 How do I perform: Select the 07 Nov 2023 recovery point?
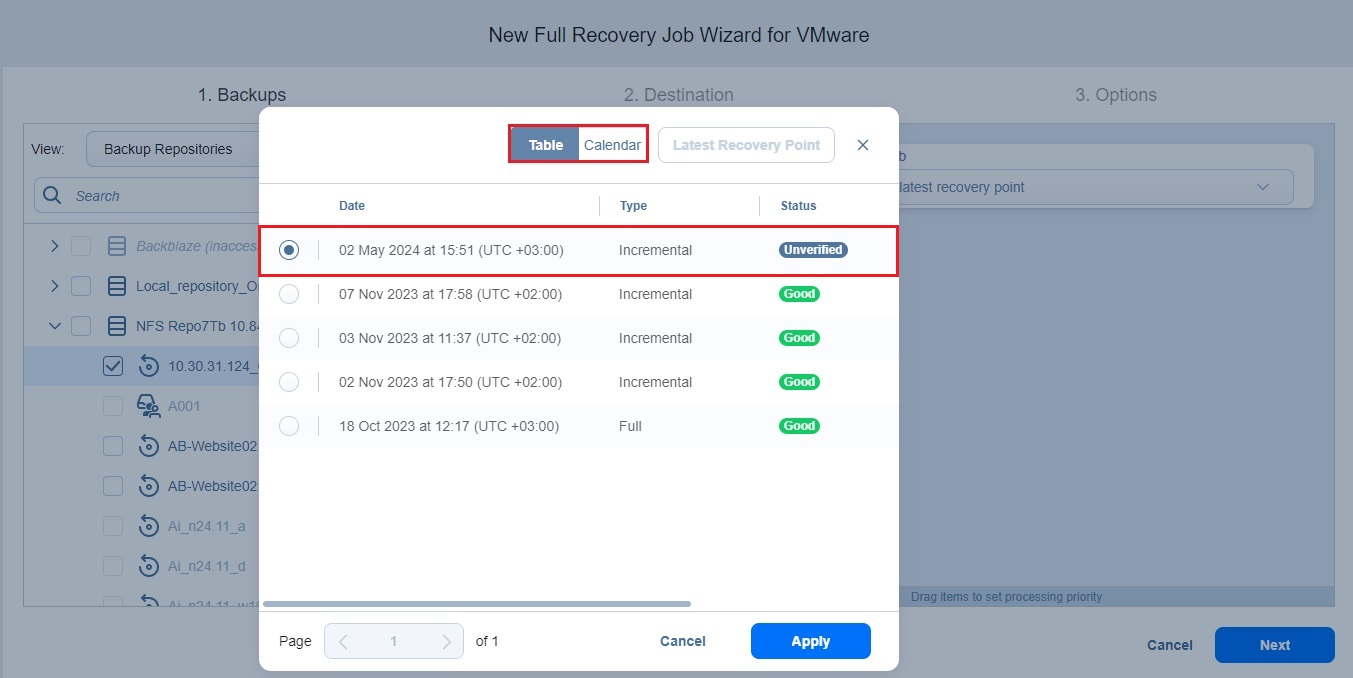(x=289, y=294)
